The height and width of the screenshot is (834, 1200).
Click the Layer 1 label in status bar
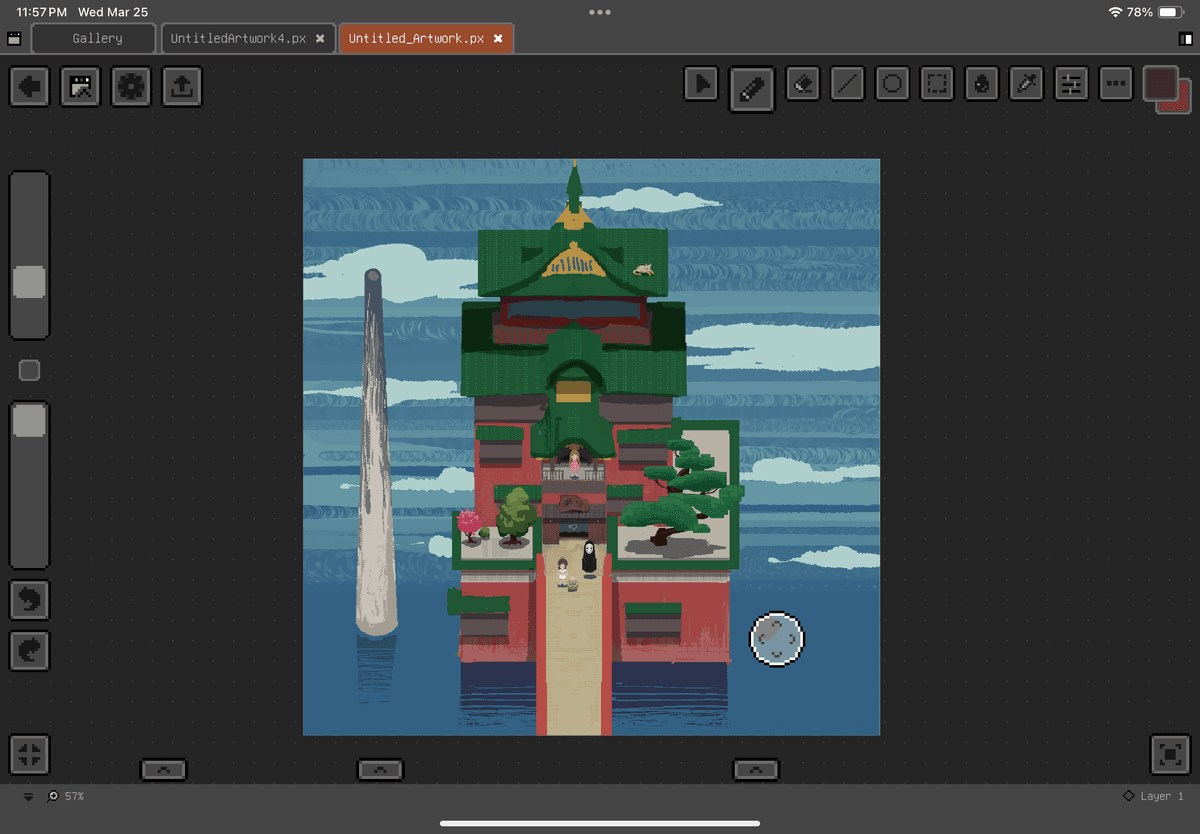(x=1160, y=796)
